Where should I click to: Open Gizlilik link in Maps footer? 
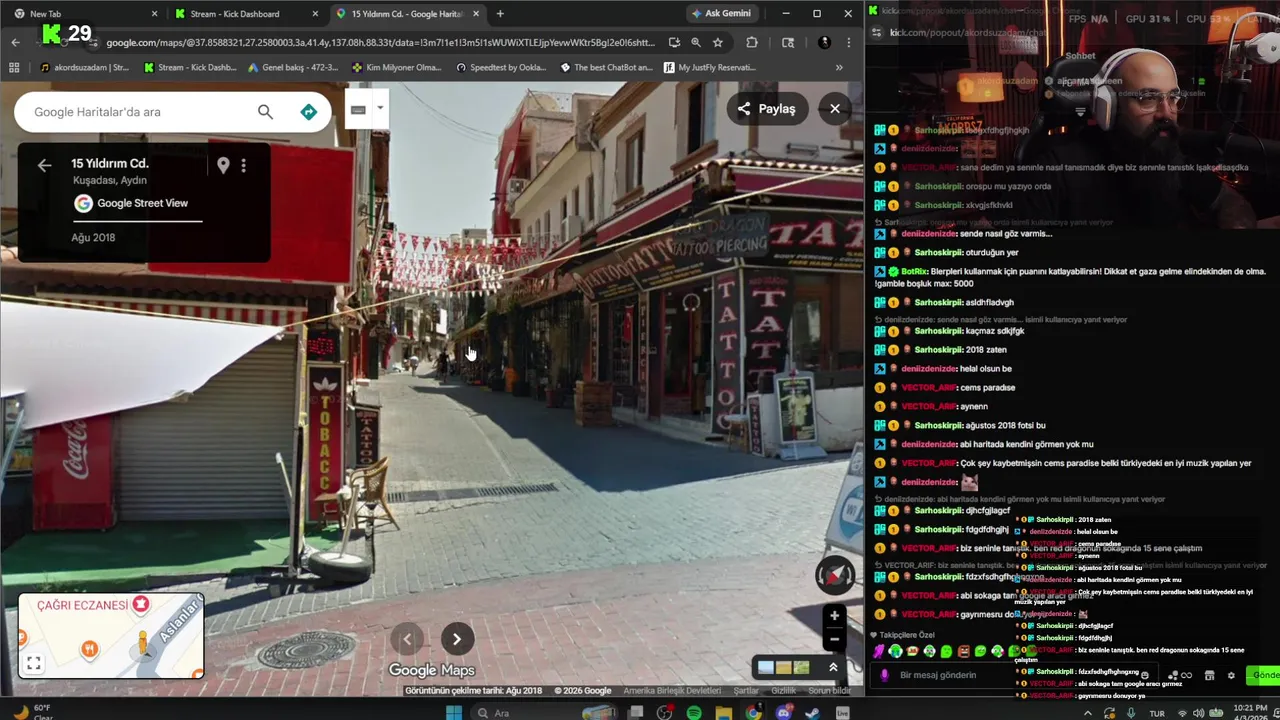tap(783, 691)
